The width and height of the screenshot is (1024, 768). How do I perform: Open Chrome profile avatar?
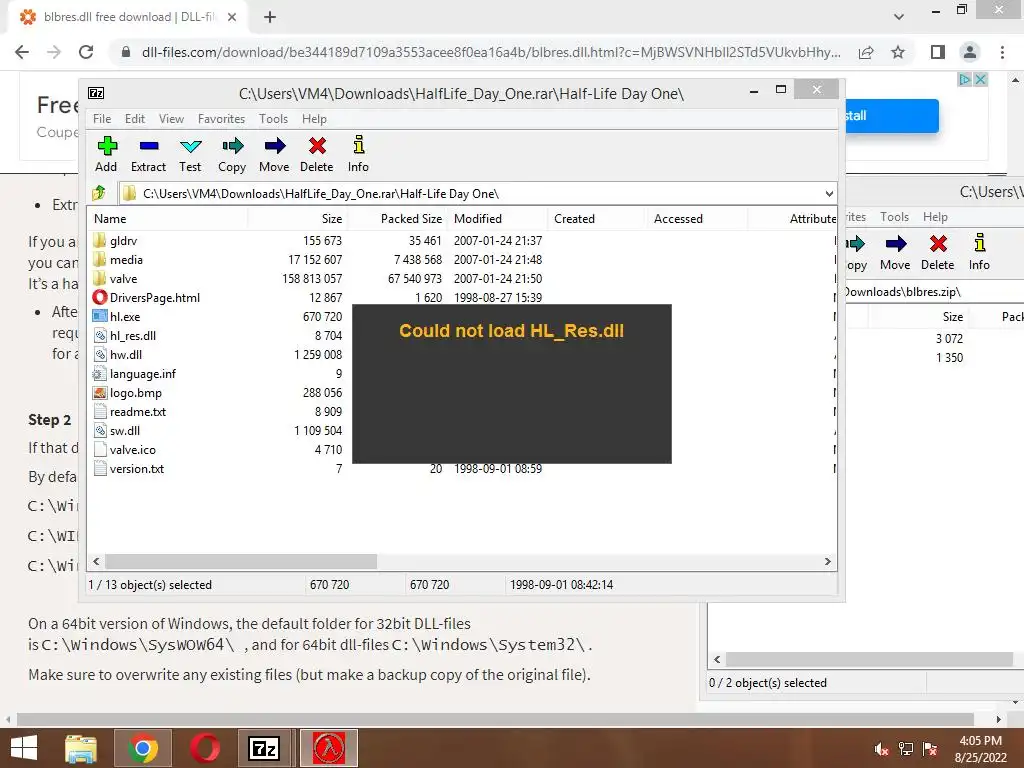click(970, 52)
